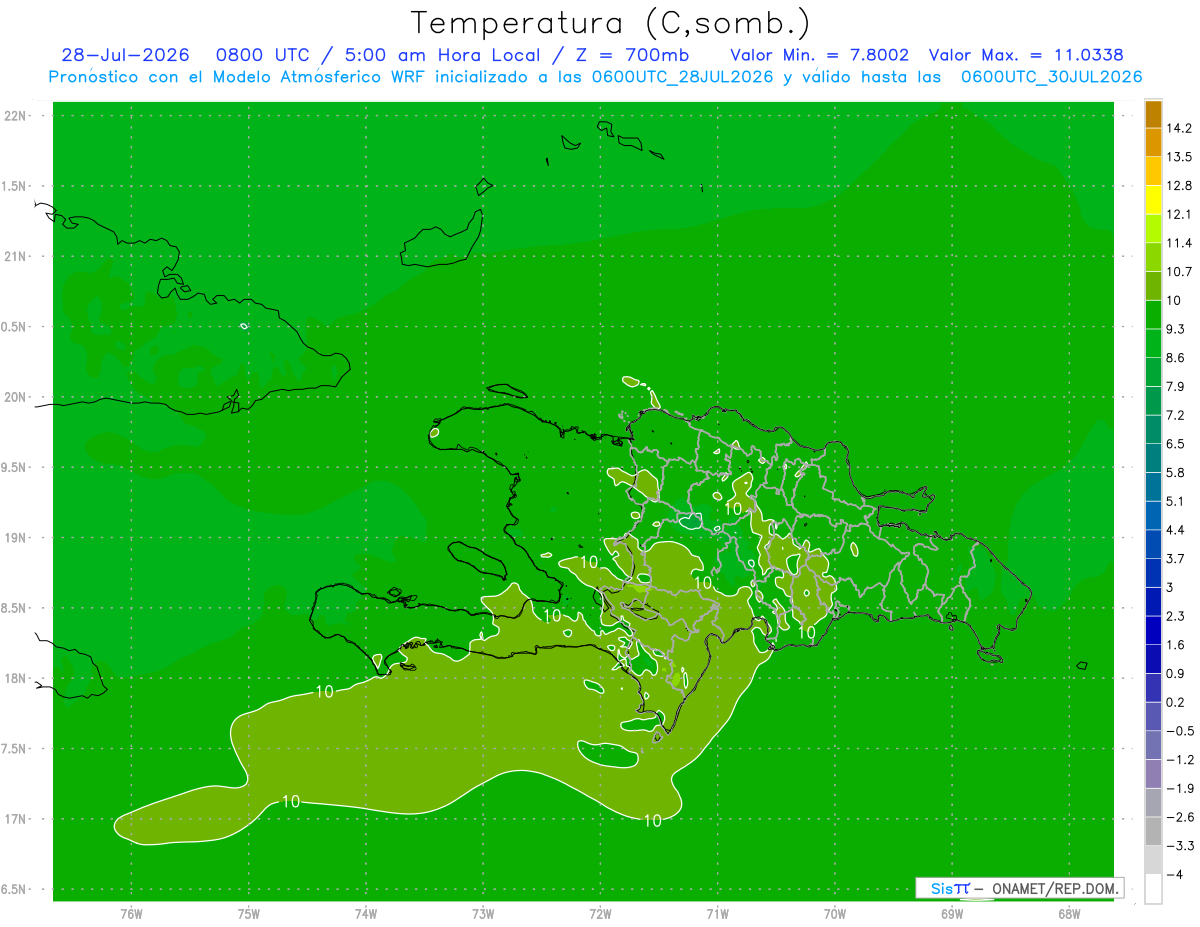Click the yellow color bar segment between 12.8 and 12.1
This screenshot has width=1200, height=927.
[x=1153, y=199]
